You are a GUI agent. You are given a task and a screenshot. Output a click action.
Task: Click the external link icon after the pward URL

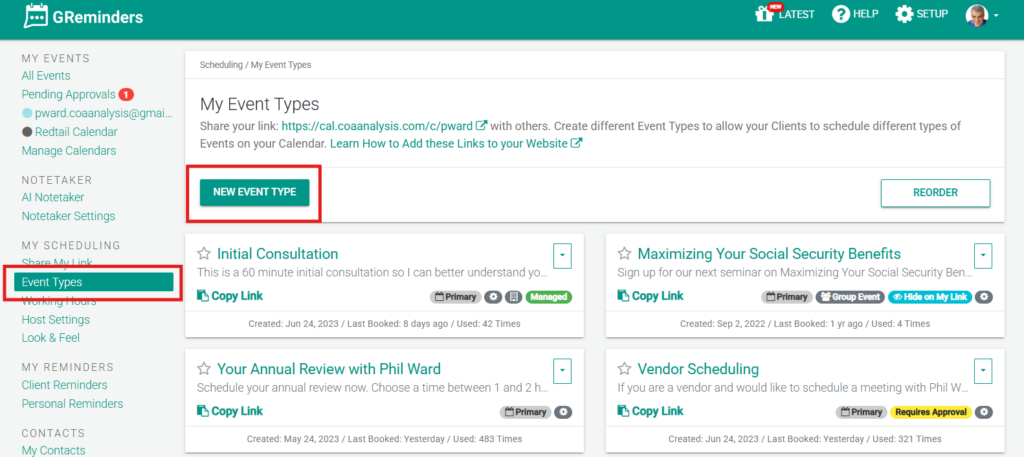(482, 126)
